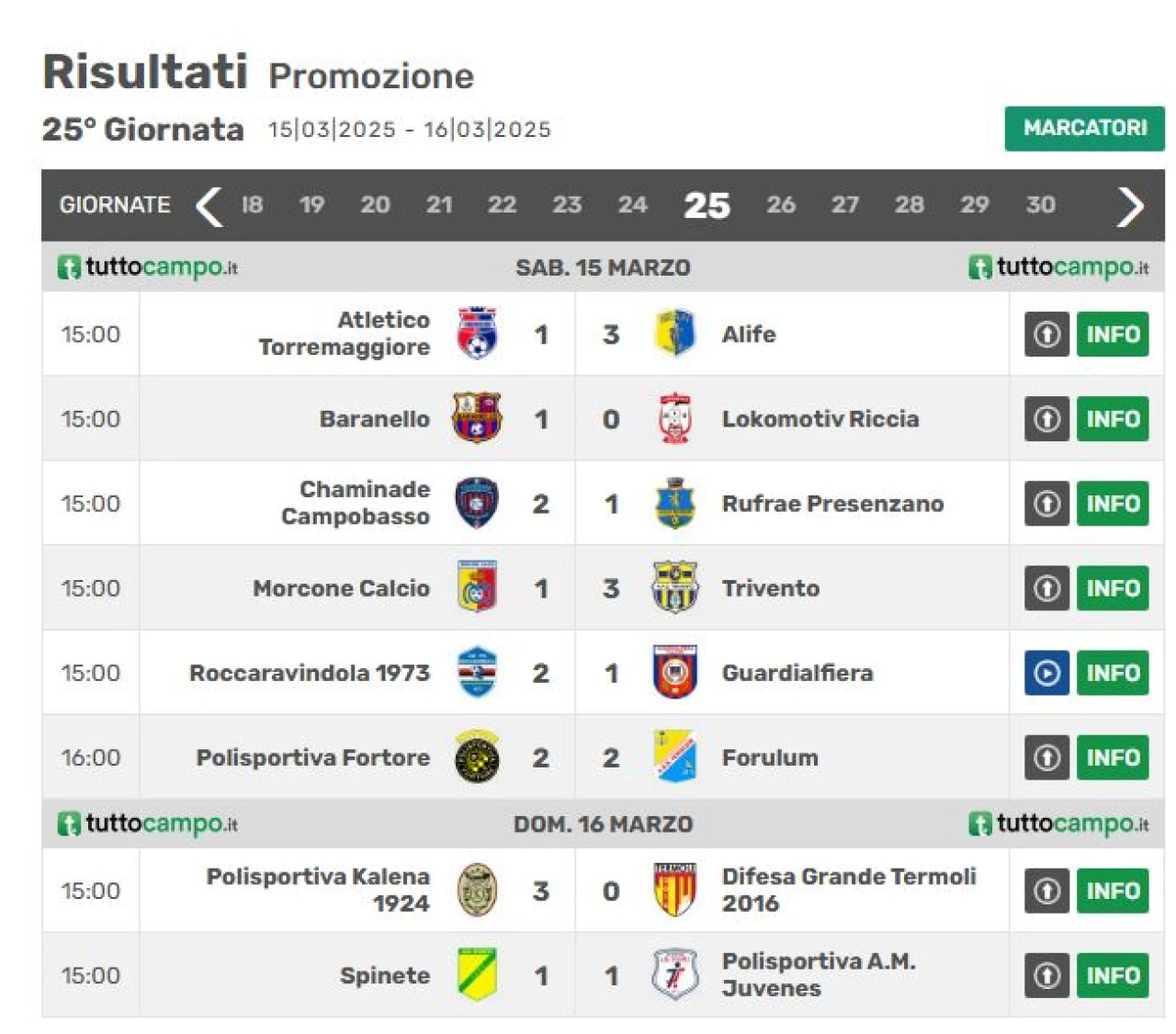Click the upload icon on Spinete row
This screenshot has width=1176, height=1034.
pyautogui.click(x=1046, y=975)
